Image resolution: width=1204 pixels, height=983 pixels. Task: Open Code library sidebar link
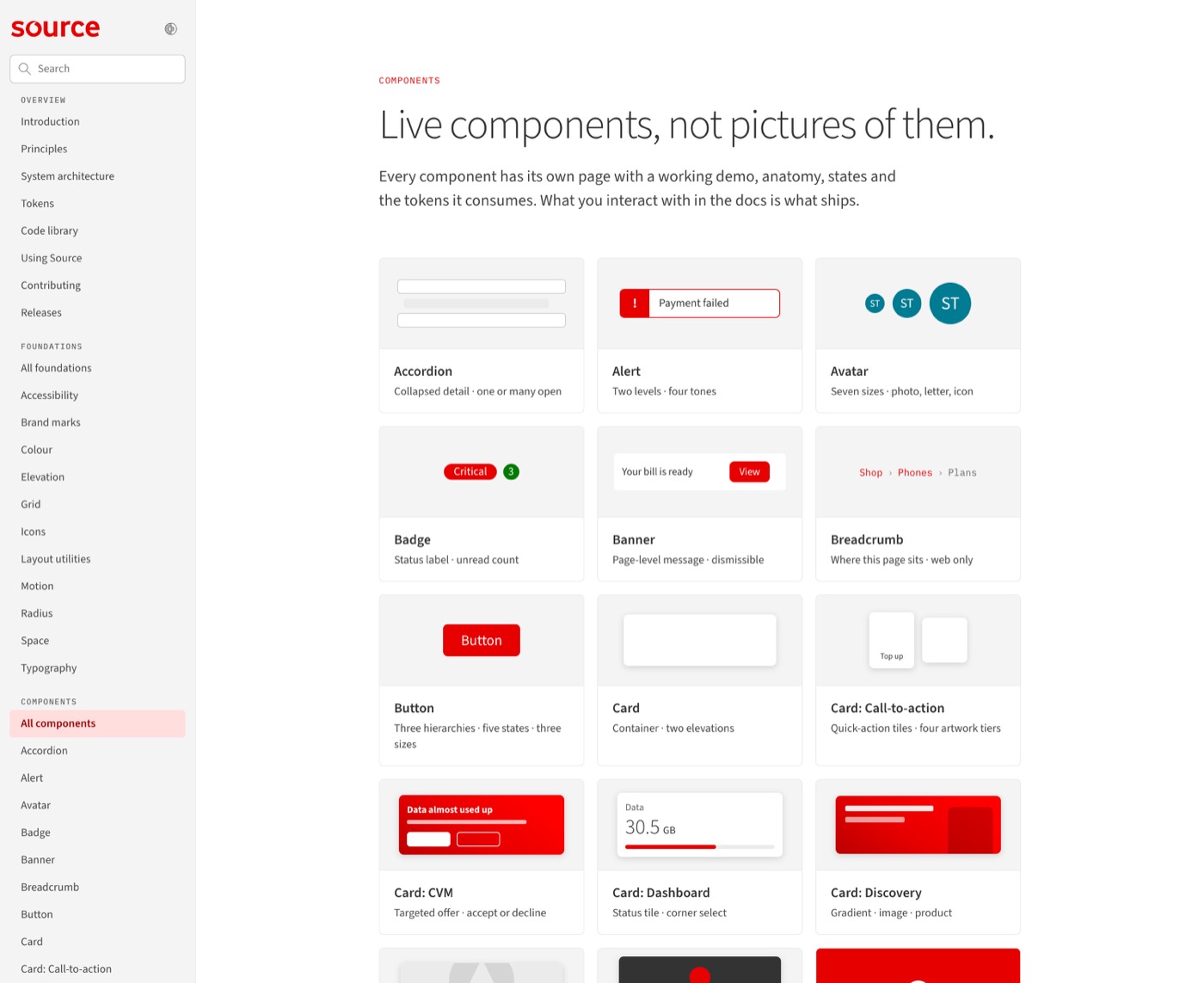[49, 230]
